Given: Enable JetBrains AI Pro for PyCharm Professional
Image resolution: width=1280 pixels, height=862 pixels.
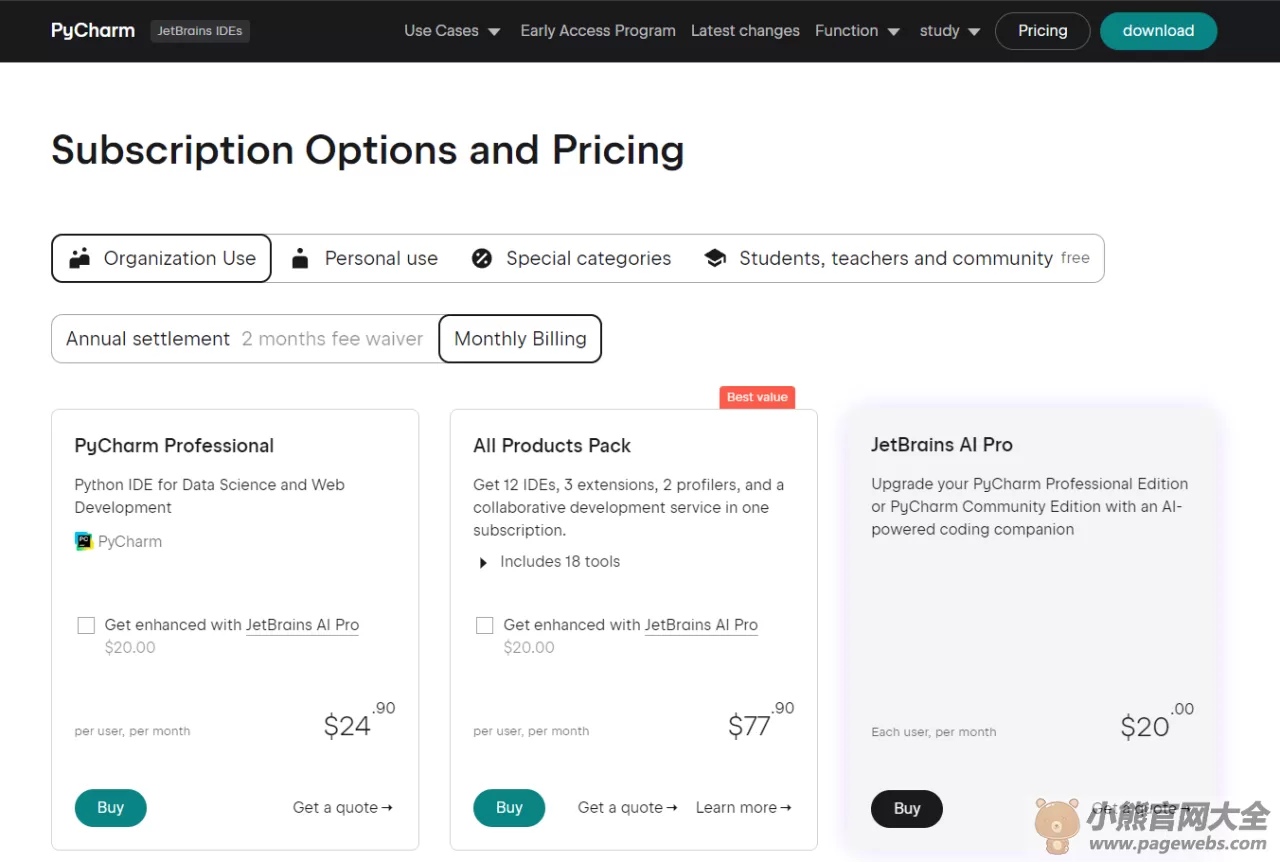Looking at the screenshot, I should point(86,625).
